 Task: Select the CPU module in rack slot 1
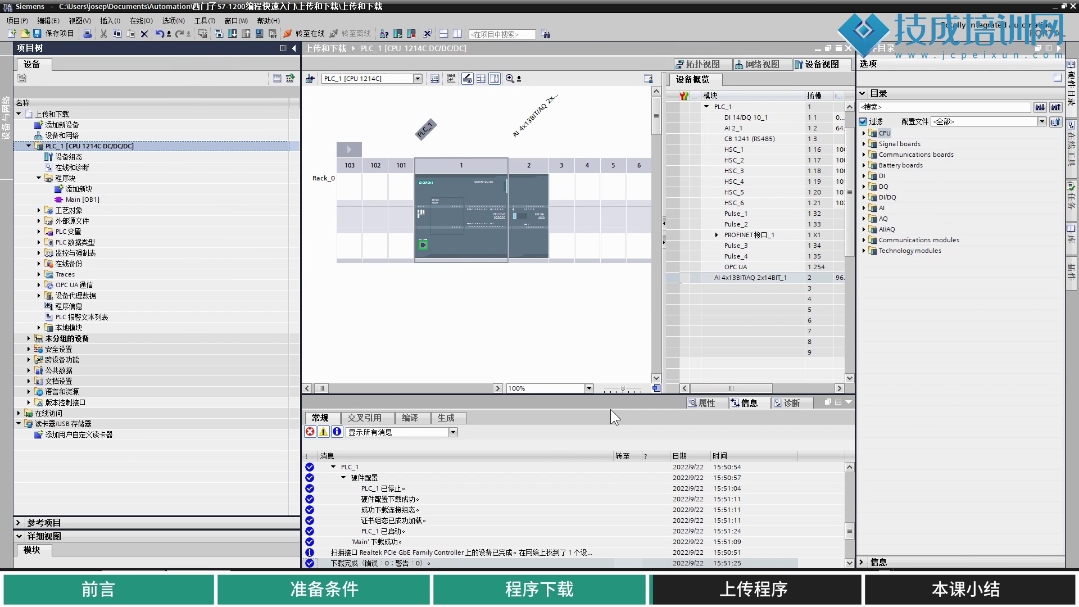click(461, 217)
